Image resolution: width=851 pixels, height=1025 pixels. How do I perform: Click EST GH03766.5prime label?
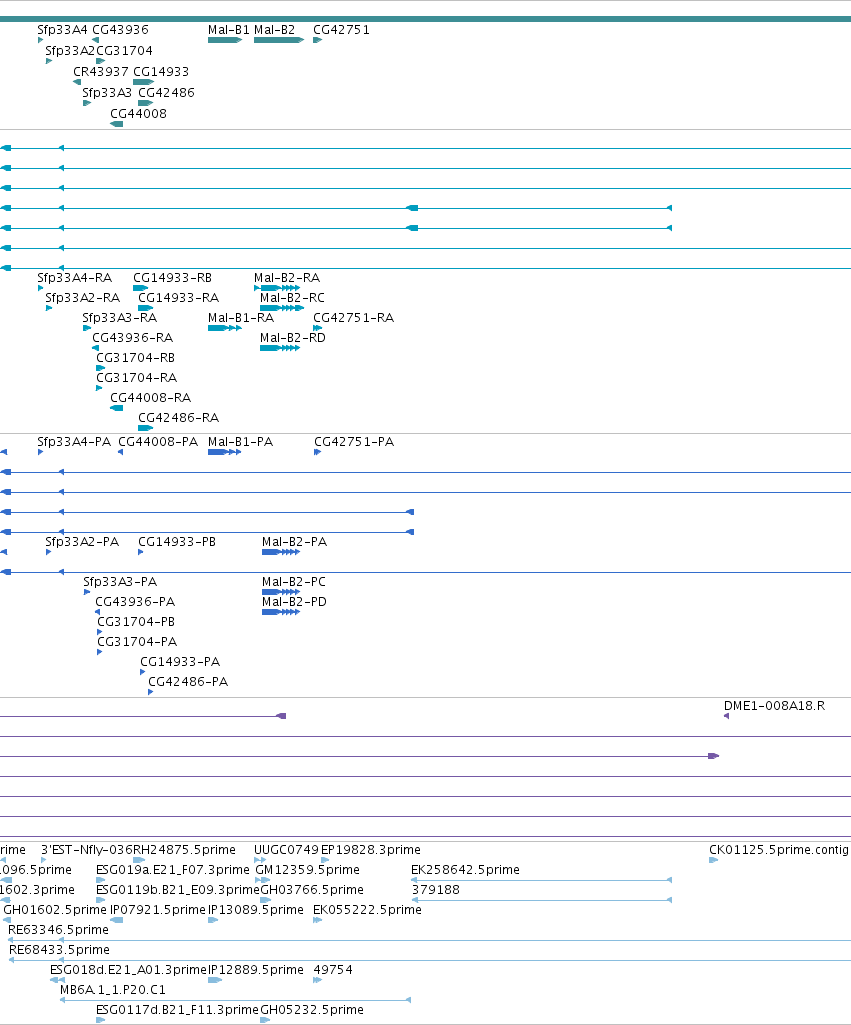click(312, 890)
